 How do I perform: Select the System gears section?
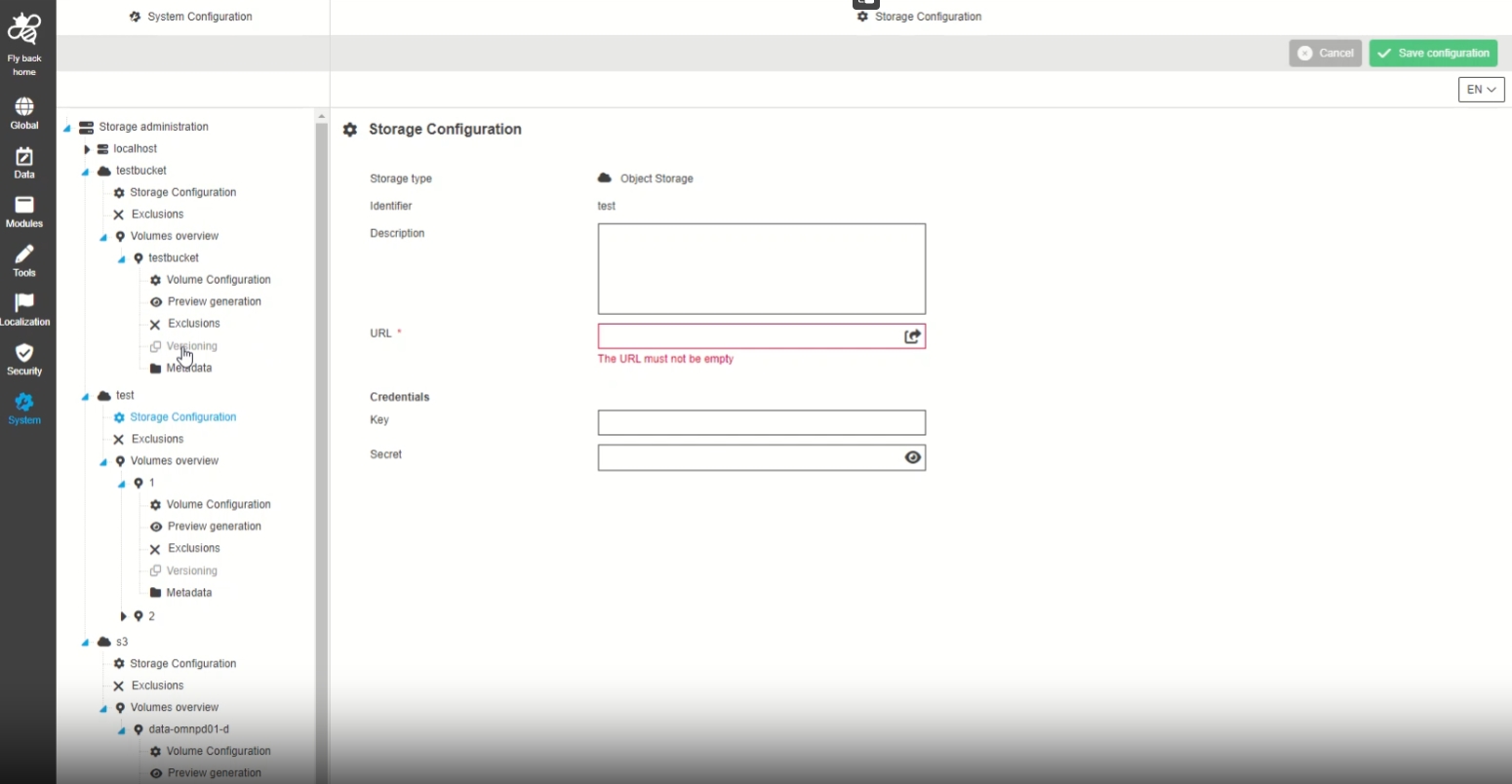[24, 409]
